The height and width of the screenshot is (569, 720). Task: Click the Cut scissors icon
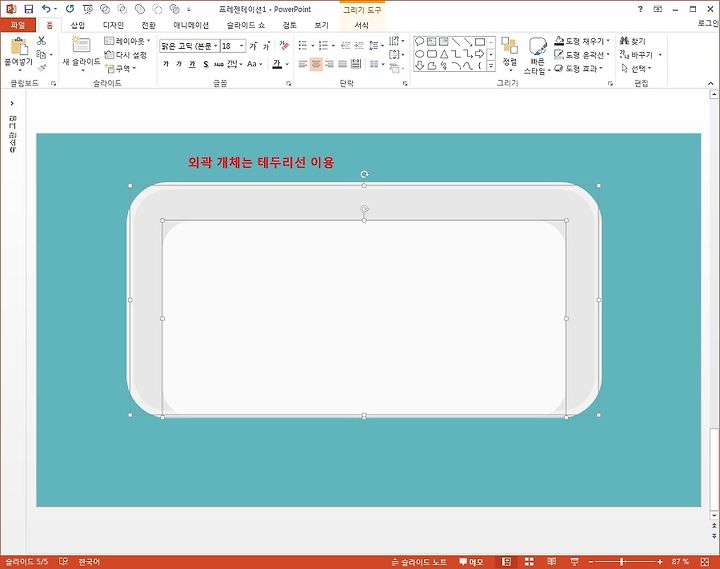pos(41,41)
